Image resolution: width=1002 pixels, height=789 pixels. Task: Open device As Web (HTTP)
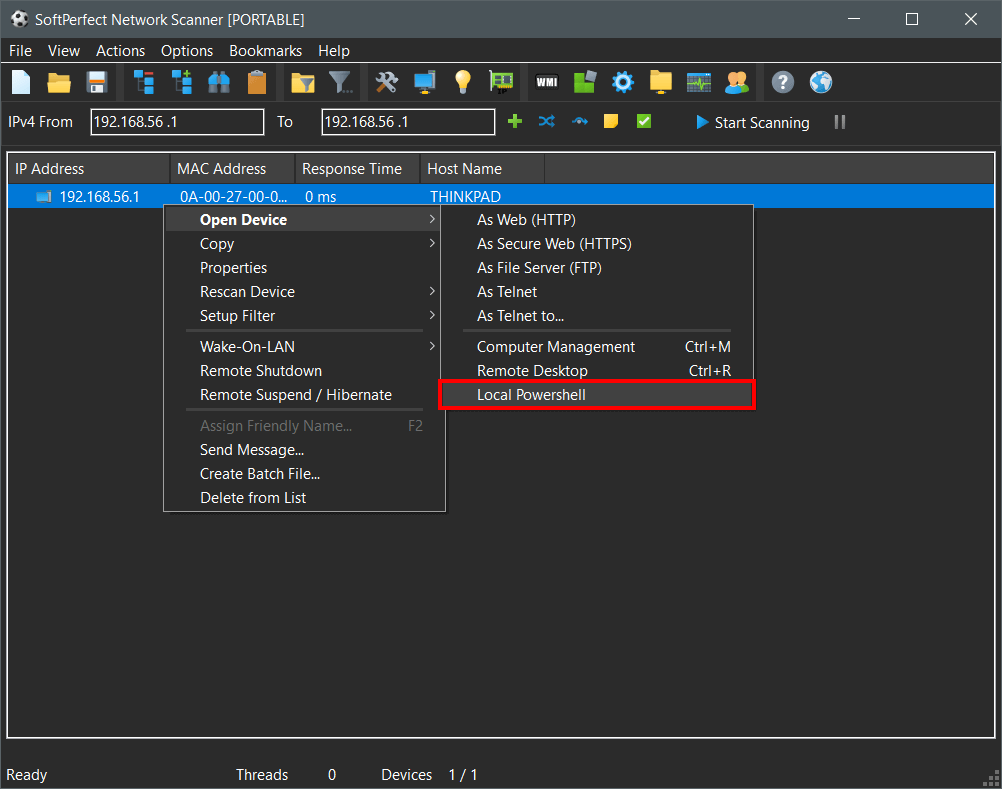(x=597, y=220)
